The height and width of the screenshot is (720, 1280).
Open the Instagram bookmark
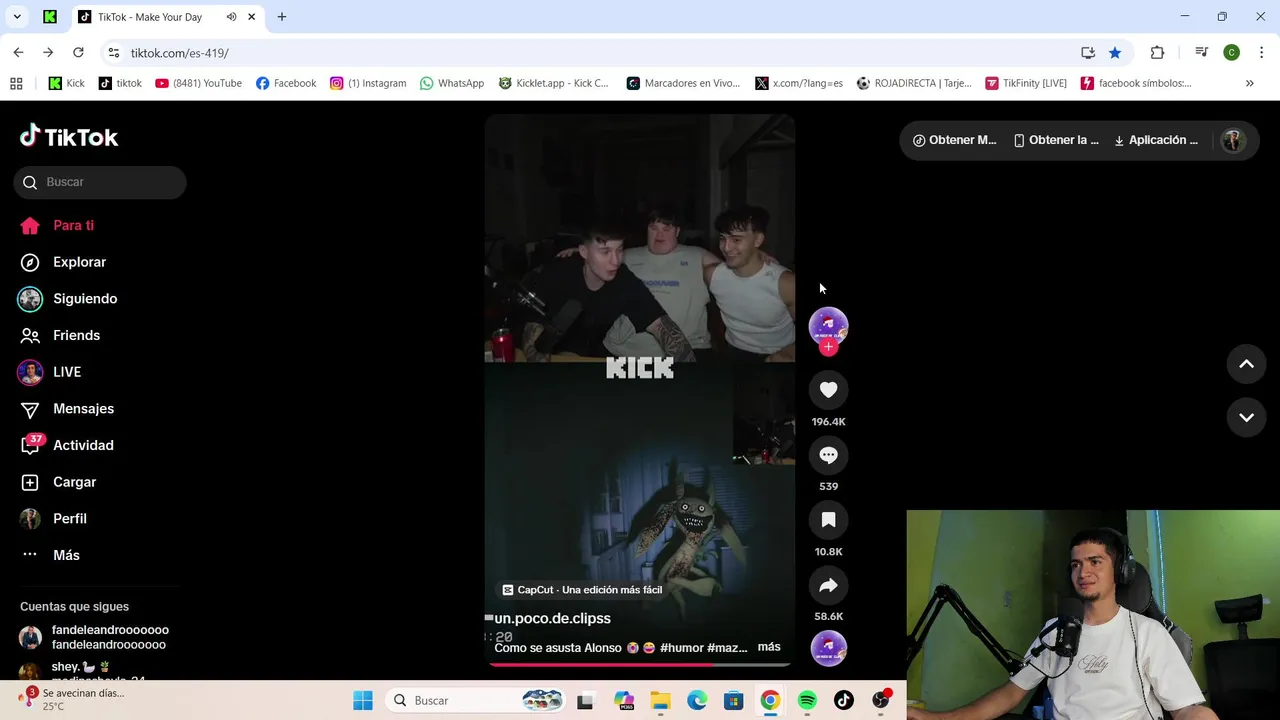coord(368,83)
